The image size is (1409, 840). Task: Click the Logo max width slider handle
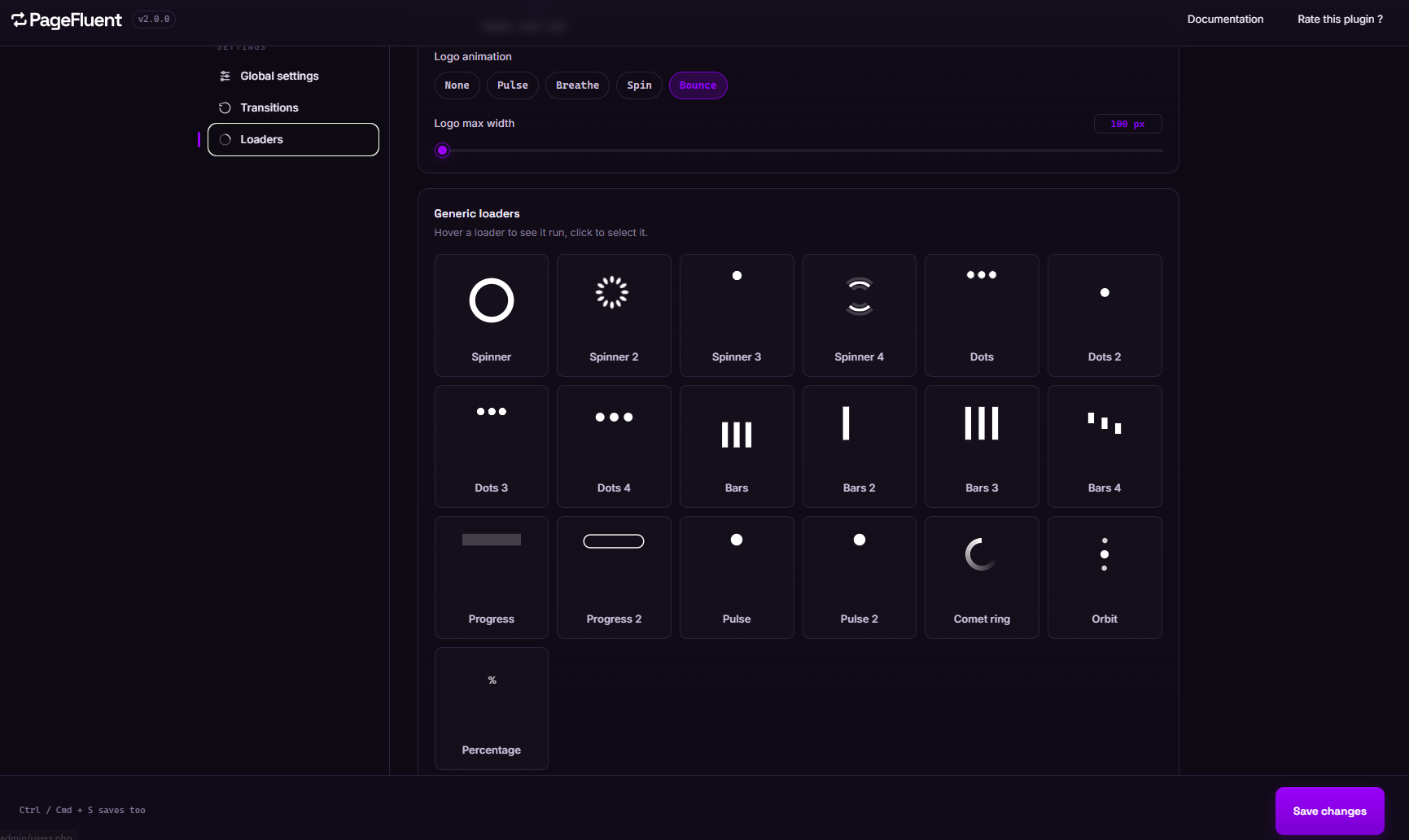pyautogui.click(x=442, y=151)
